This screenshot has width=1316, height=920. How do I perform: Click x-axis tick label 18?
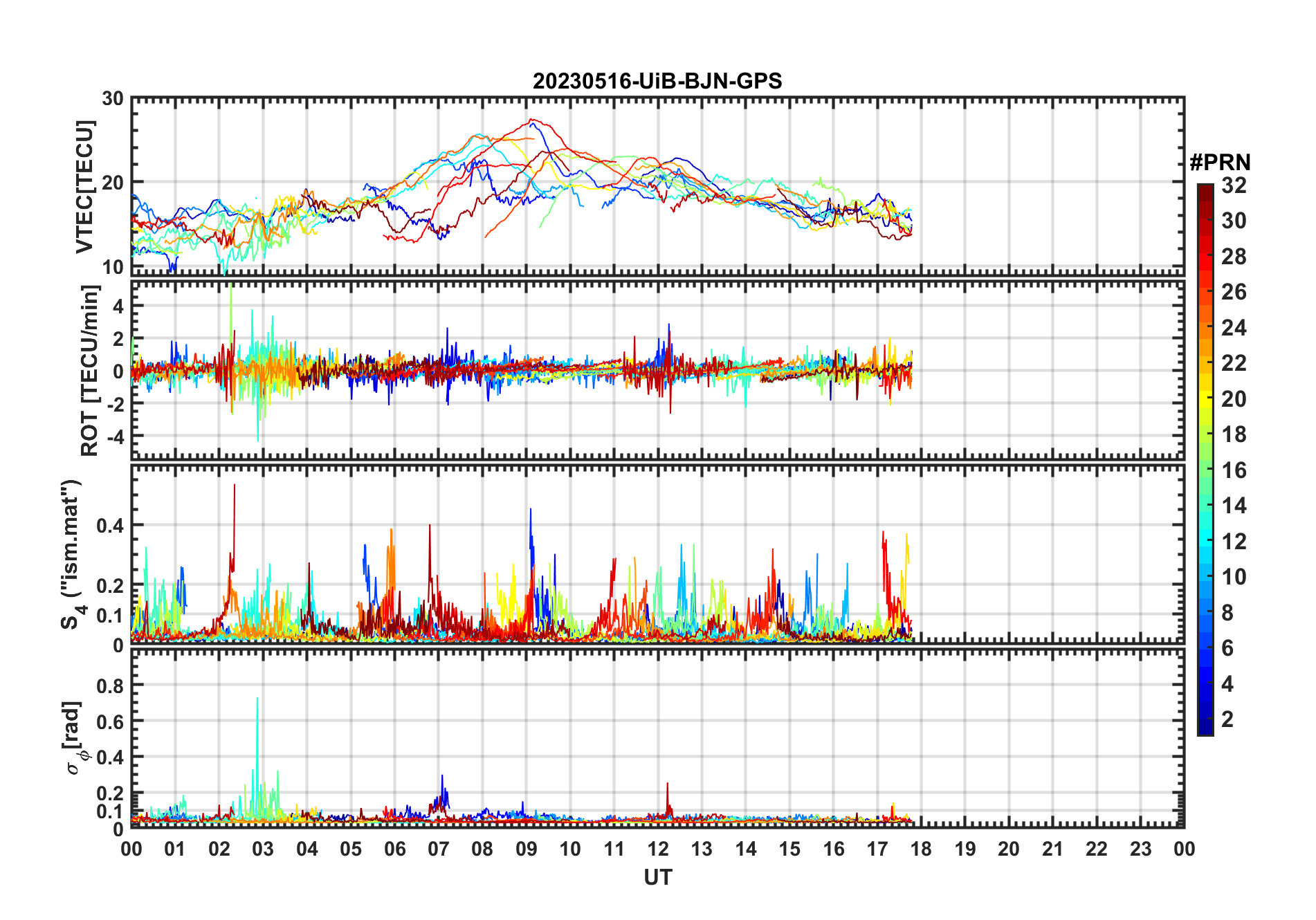[x=921, y=849]
